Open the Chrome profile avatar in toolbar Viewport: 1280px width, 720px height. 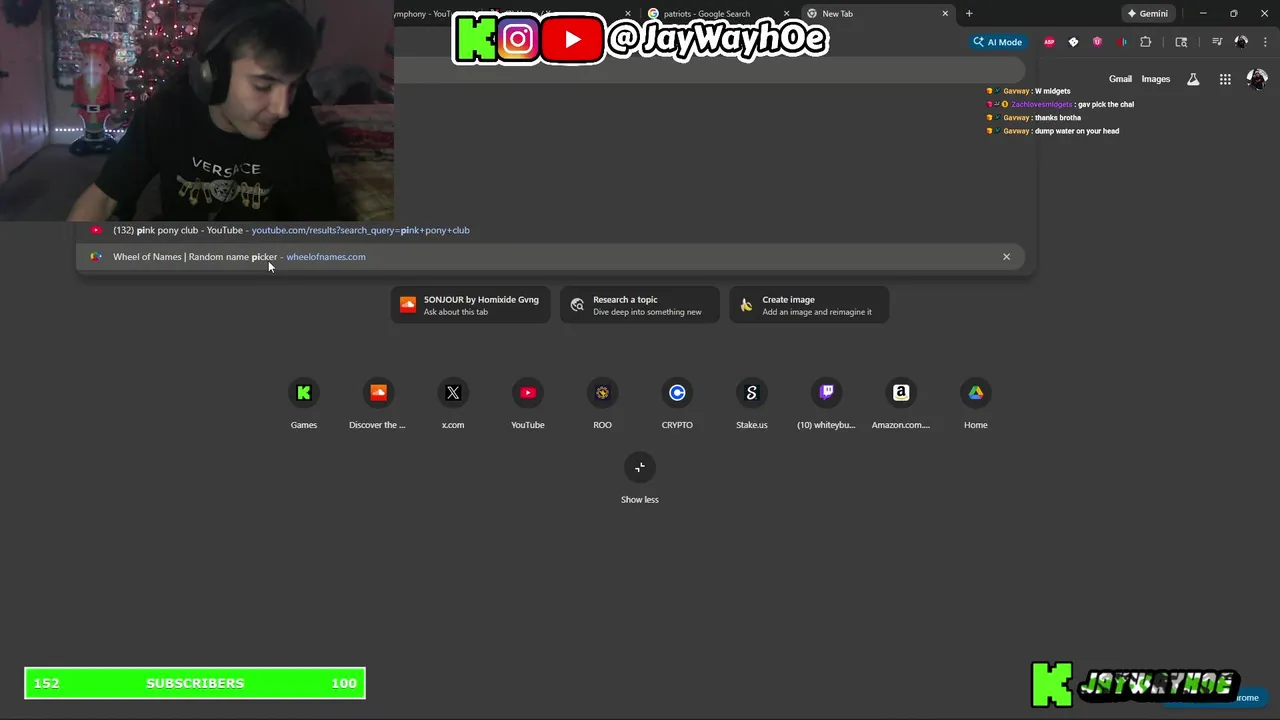click(1241, 42)
